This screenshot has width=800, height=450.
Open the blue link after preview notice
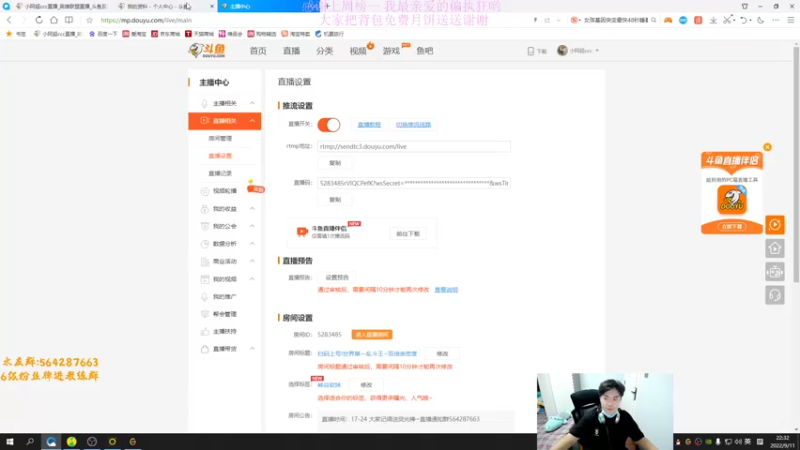tap(446, 290)
